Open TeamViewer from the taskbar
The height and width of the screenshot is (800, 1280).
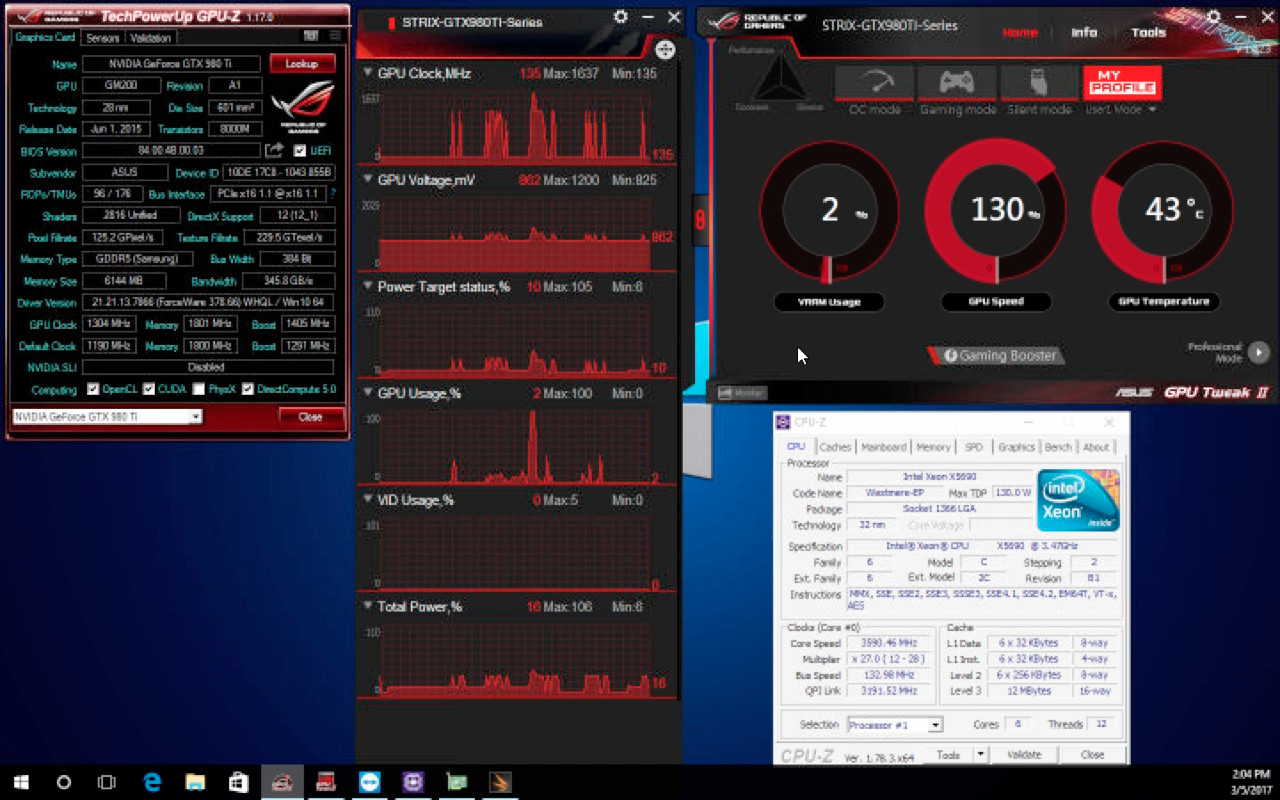click(x=369, y=782)
